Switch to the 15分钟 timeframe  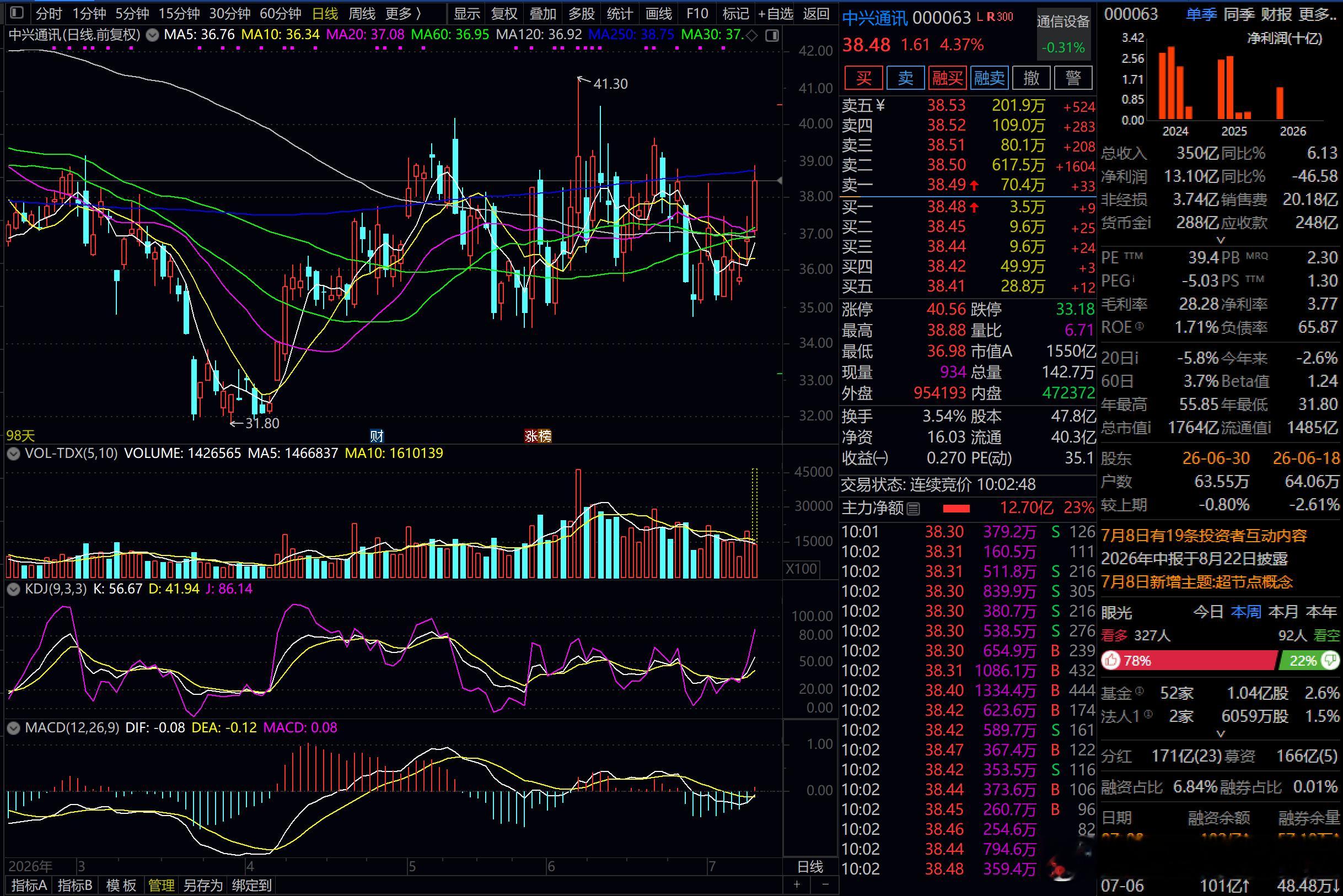click(x=179, y=13)
